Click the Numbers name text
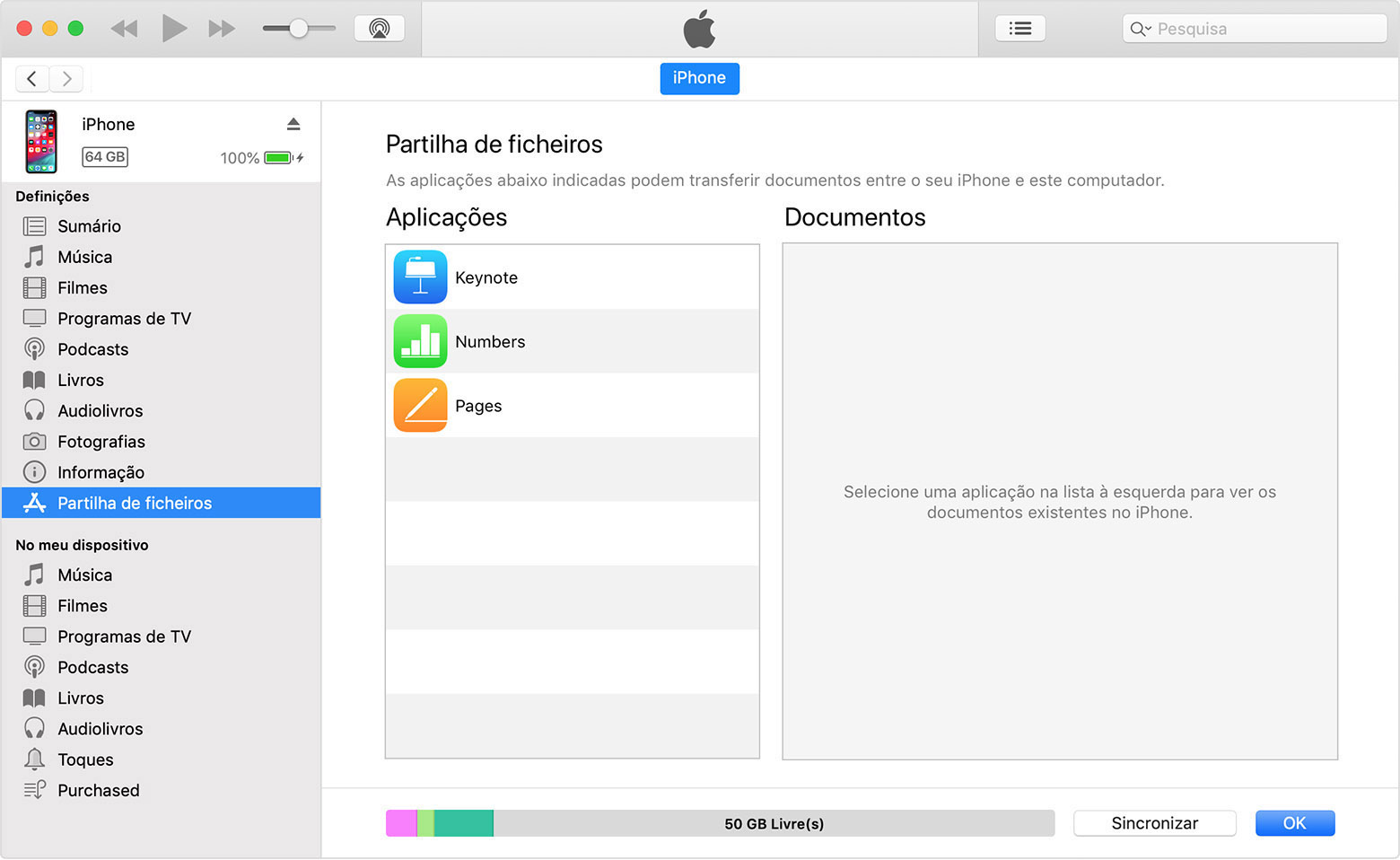Image resolution: width=1400 pixels, height=860 pixels. tap(490, 342)
